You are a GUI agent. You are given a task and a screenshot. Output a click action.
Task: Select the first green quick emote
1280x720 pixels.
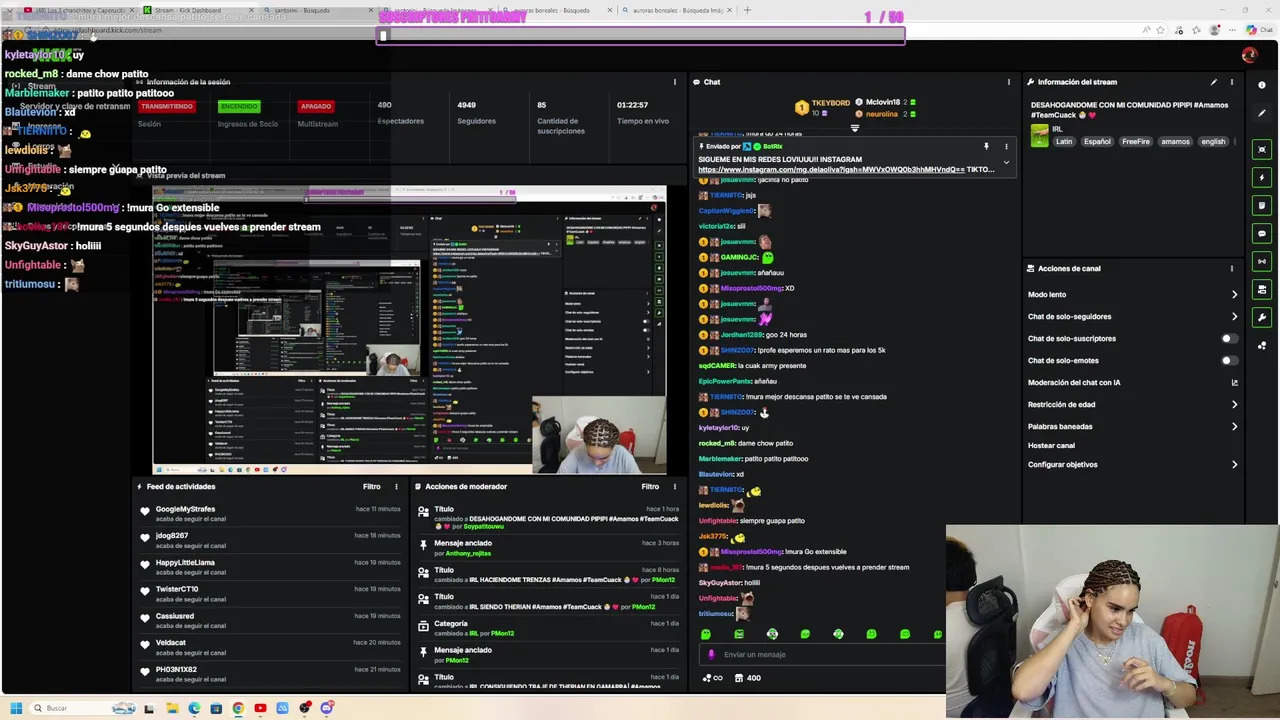[x=706, y=634]
